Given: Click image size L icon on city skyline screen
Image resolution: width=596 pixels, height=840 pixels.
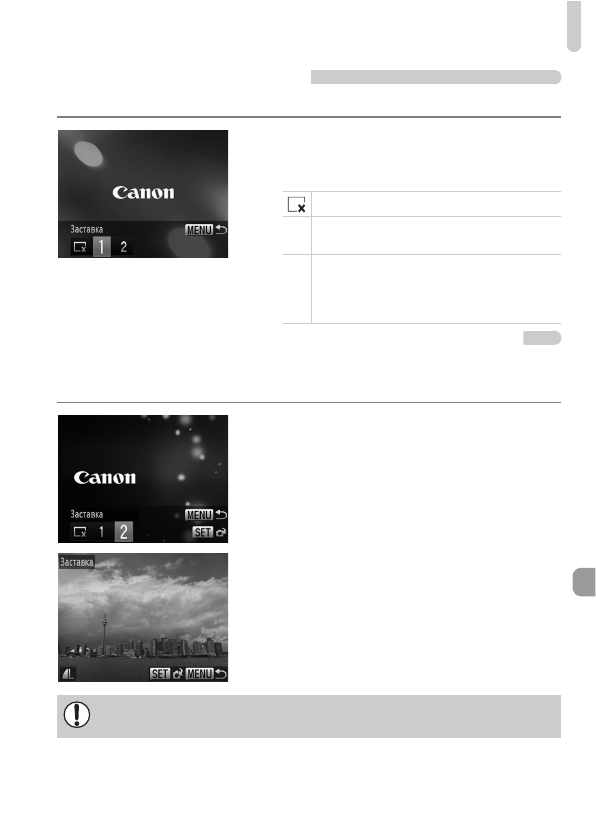Looking at the screenshot, I should (68, 674).
